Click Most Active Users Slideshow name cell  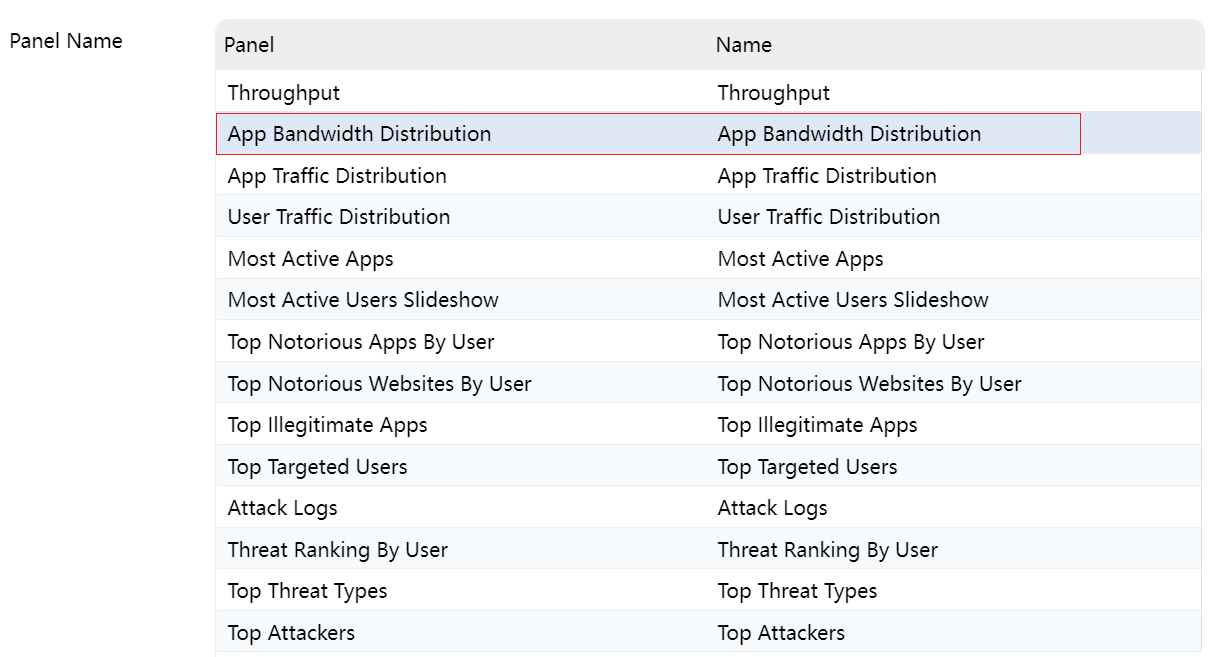[x=852, y=300]
